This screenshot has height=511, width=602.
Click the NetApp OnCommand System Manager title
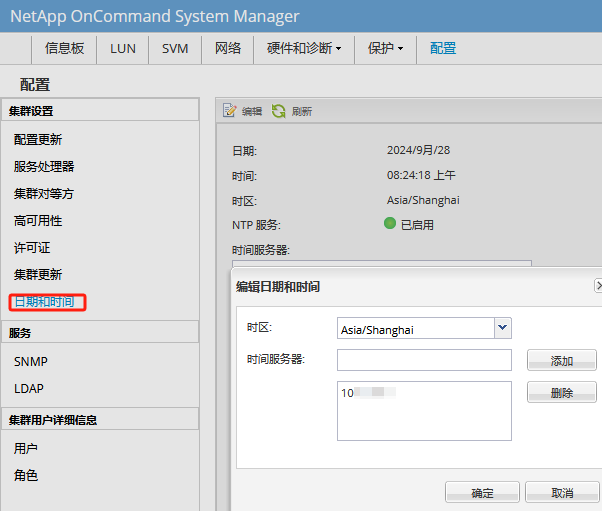point(155,16)
